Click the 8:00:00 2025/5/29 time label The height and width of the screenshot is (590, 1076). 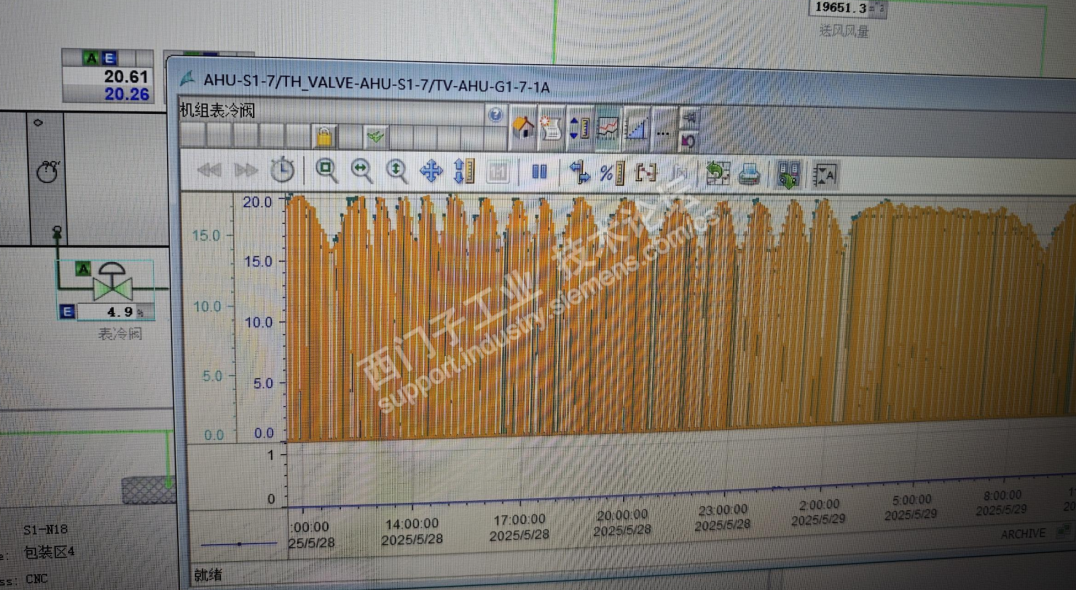(x=1002, y=504)
